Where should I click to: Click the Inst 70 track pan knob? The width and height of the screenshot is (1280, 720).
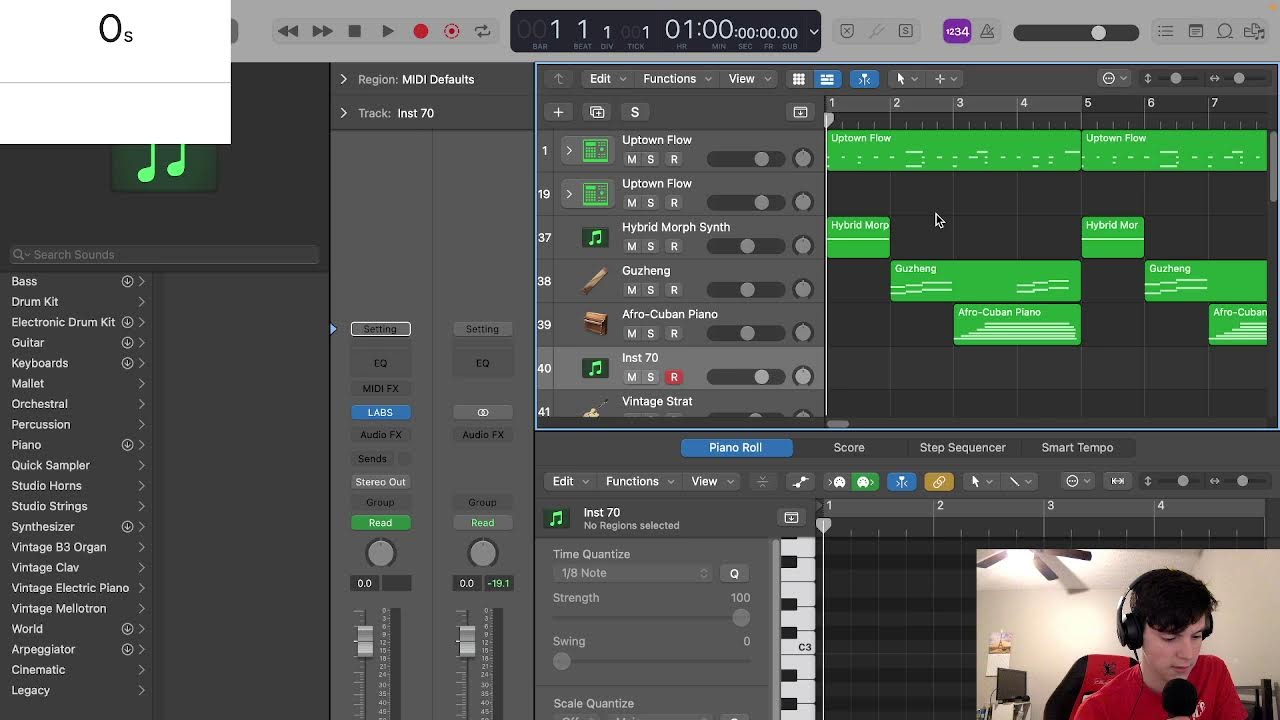(802, 377)
